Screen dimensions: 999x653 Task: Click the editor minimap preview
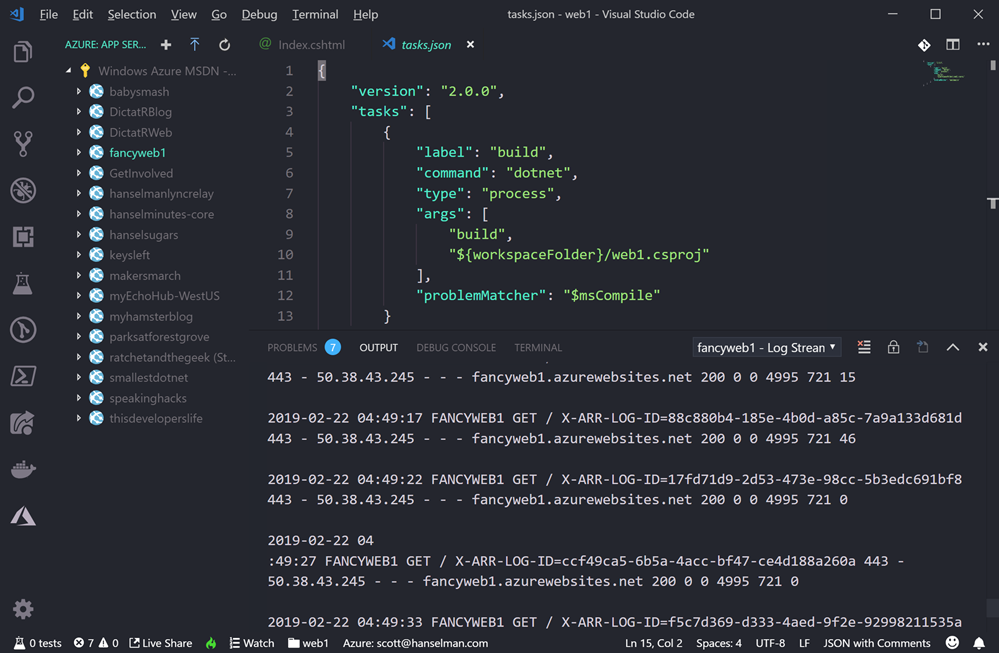click(945, 72)
